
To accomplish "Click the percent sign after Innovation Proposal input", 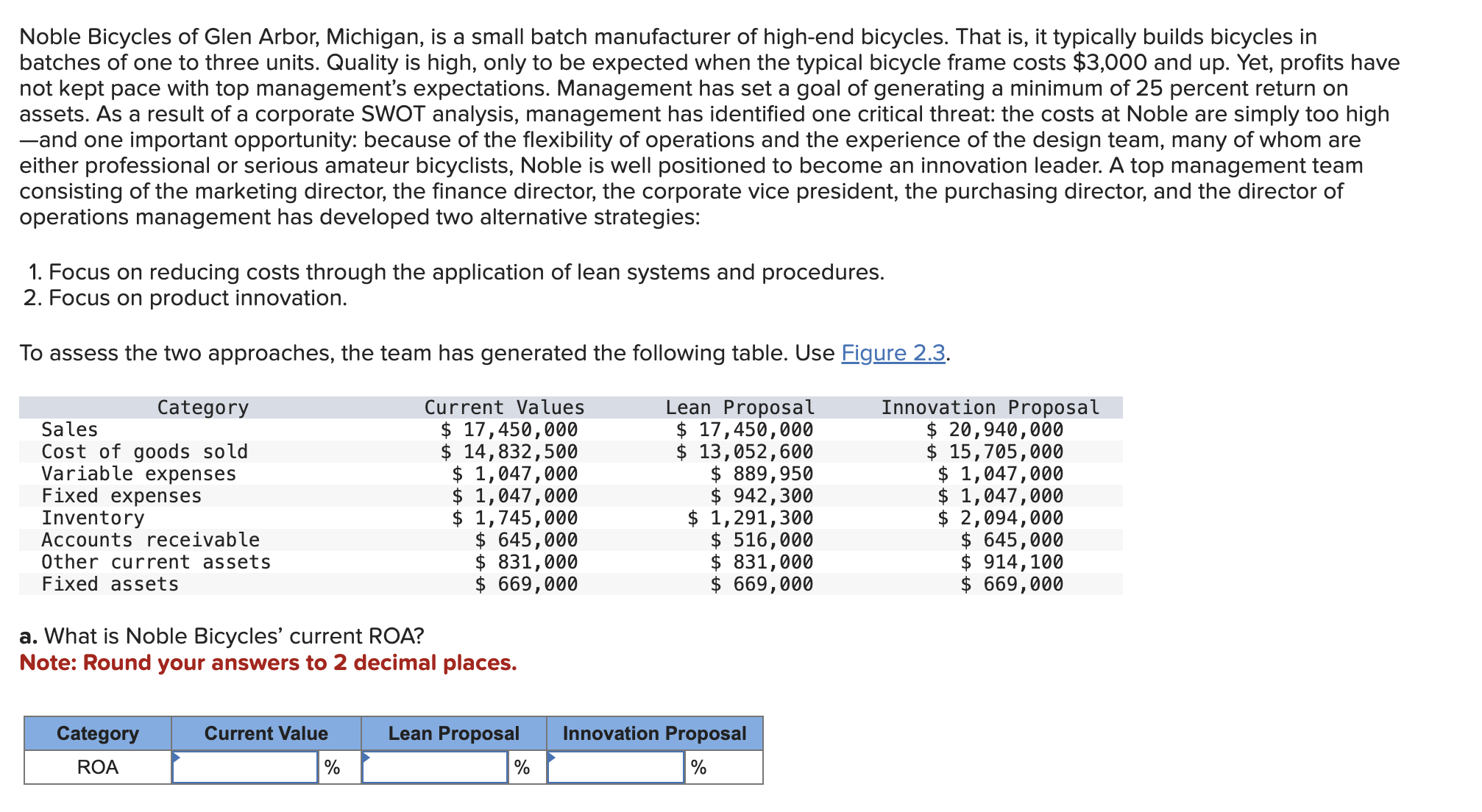I will click(698, 768).
